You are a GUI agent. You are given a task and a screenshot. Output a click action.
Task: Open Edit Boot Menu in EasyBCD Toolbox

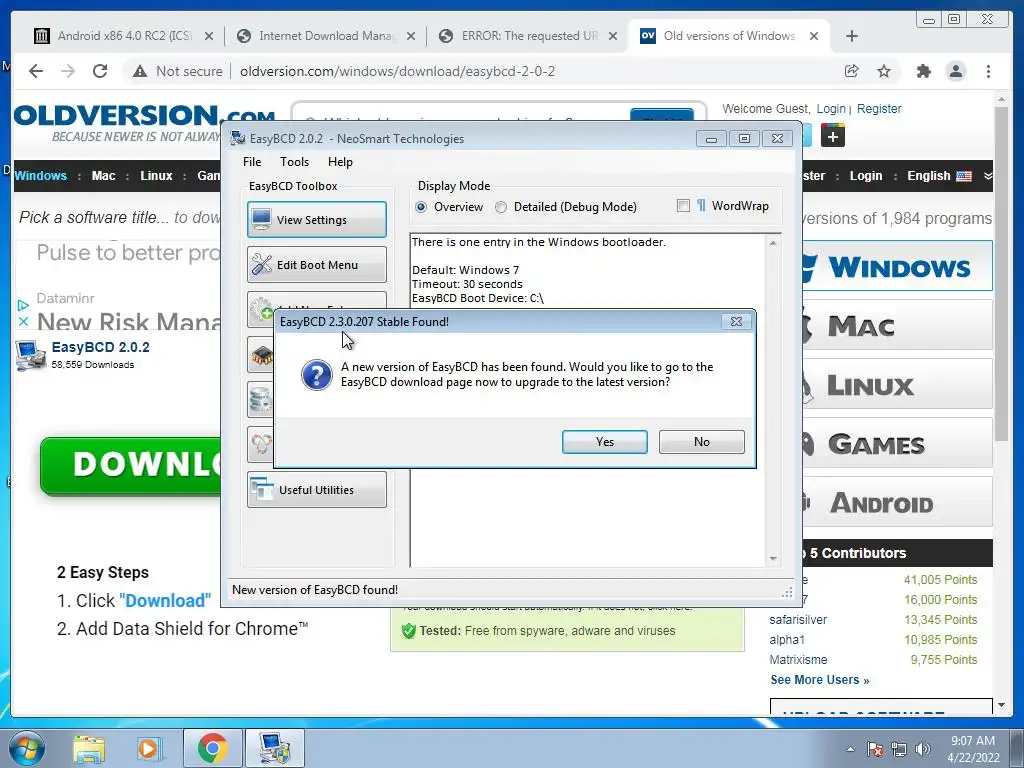click(x=317, y=264)
